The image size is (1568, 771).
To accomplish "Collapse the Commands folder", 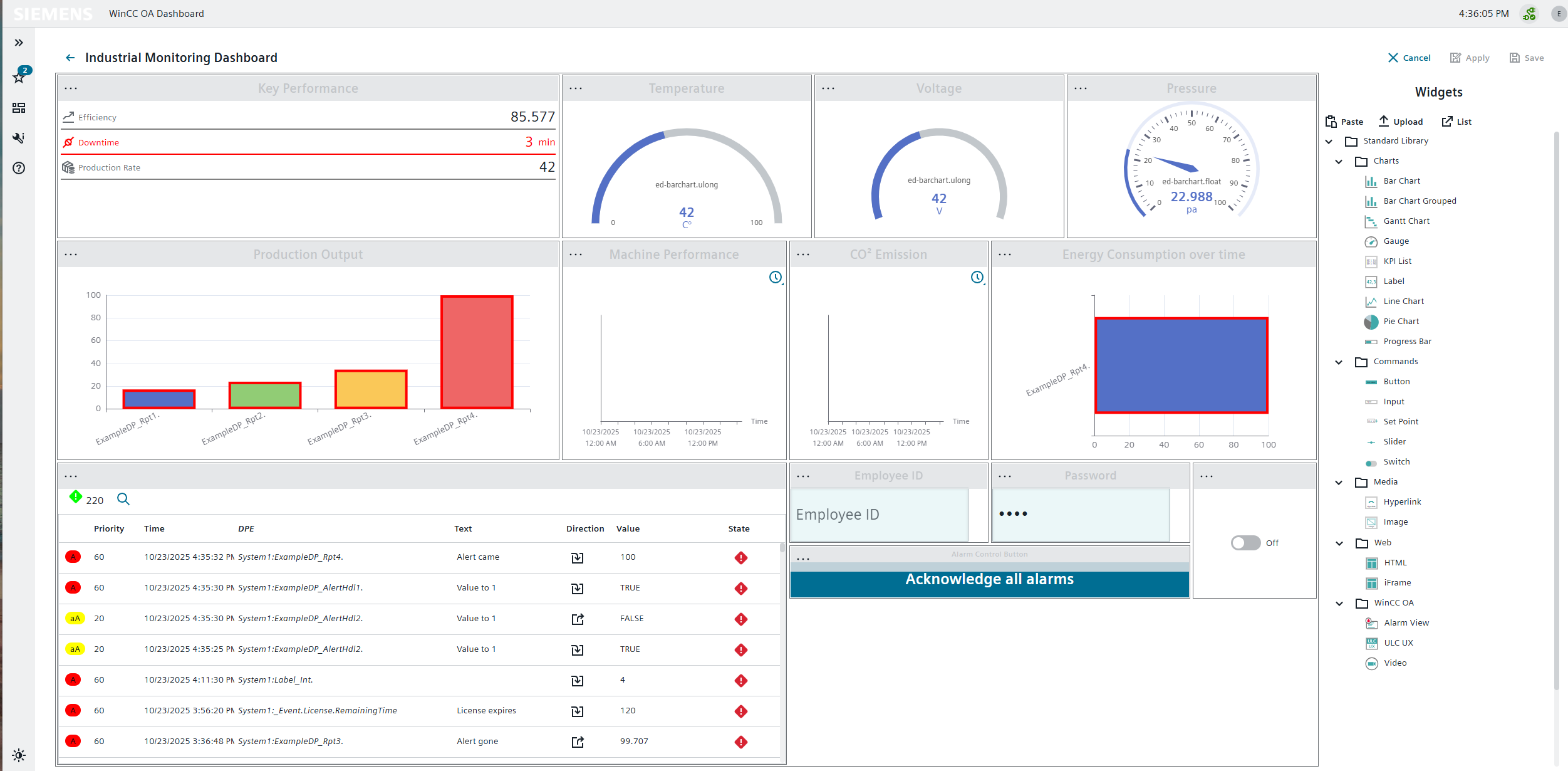I will pyautogui.click(x=1339, y=362).
